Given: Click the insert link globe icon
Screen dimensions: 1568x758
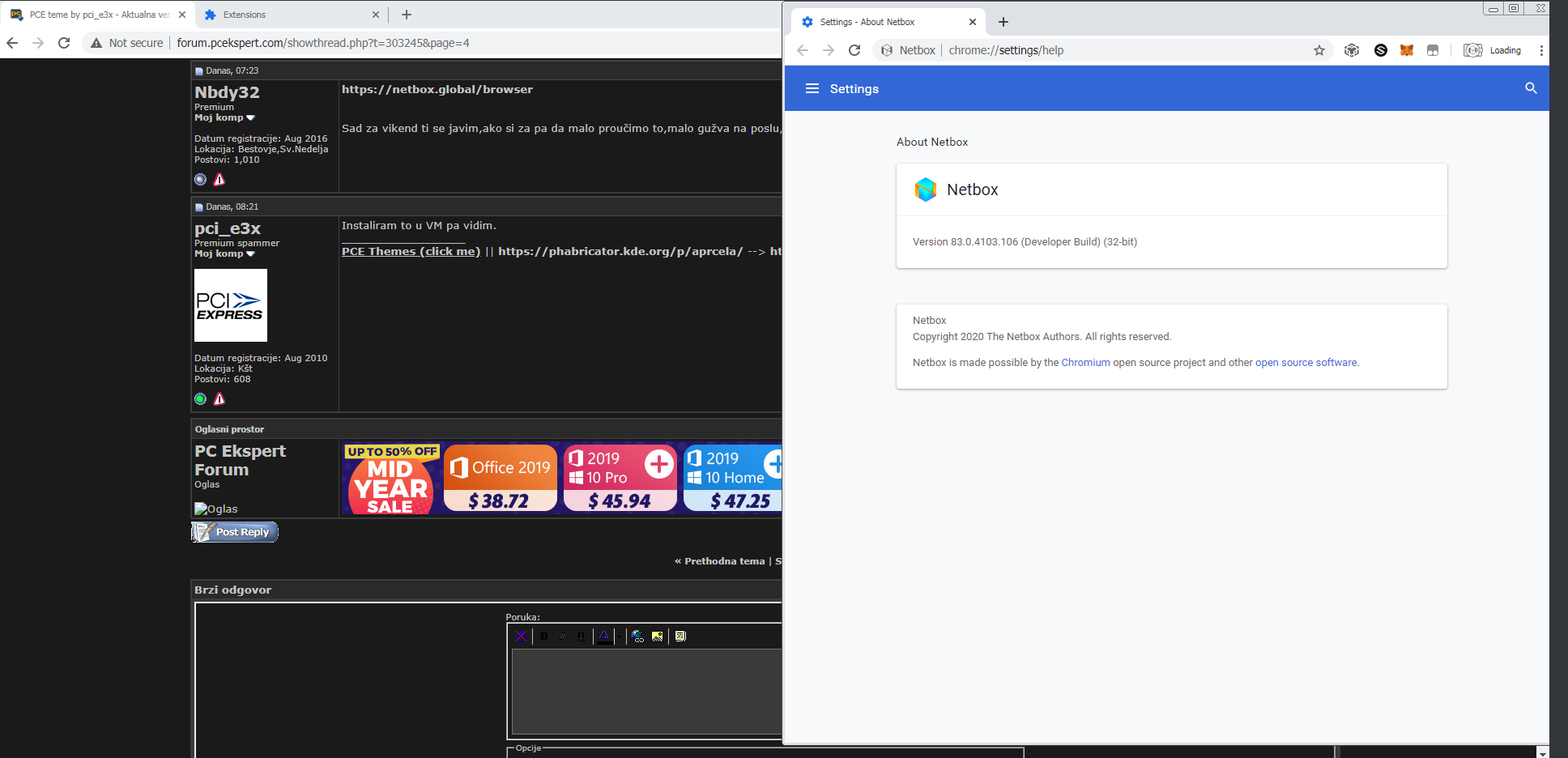Looking at the screenshot, I should pos(638,637).
